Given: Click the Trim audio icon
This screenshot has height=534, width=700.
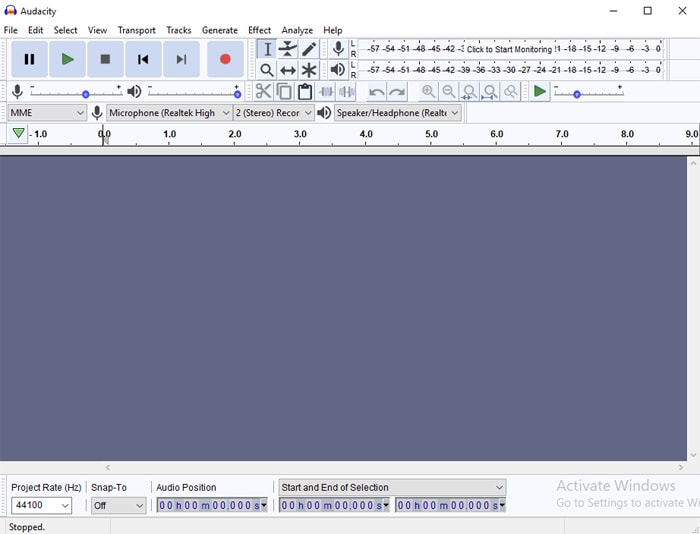Looking at the screenshot, I should [326, 92].
